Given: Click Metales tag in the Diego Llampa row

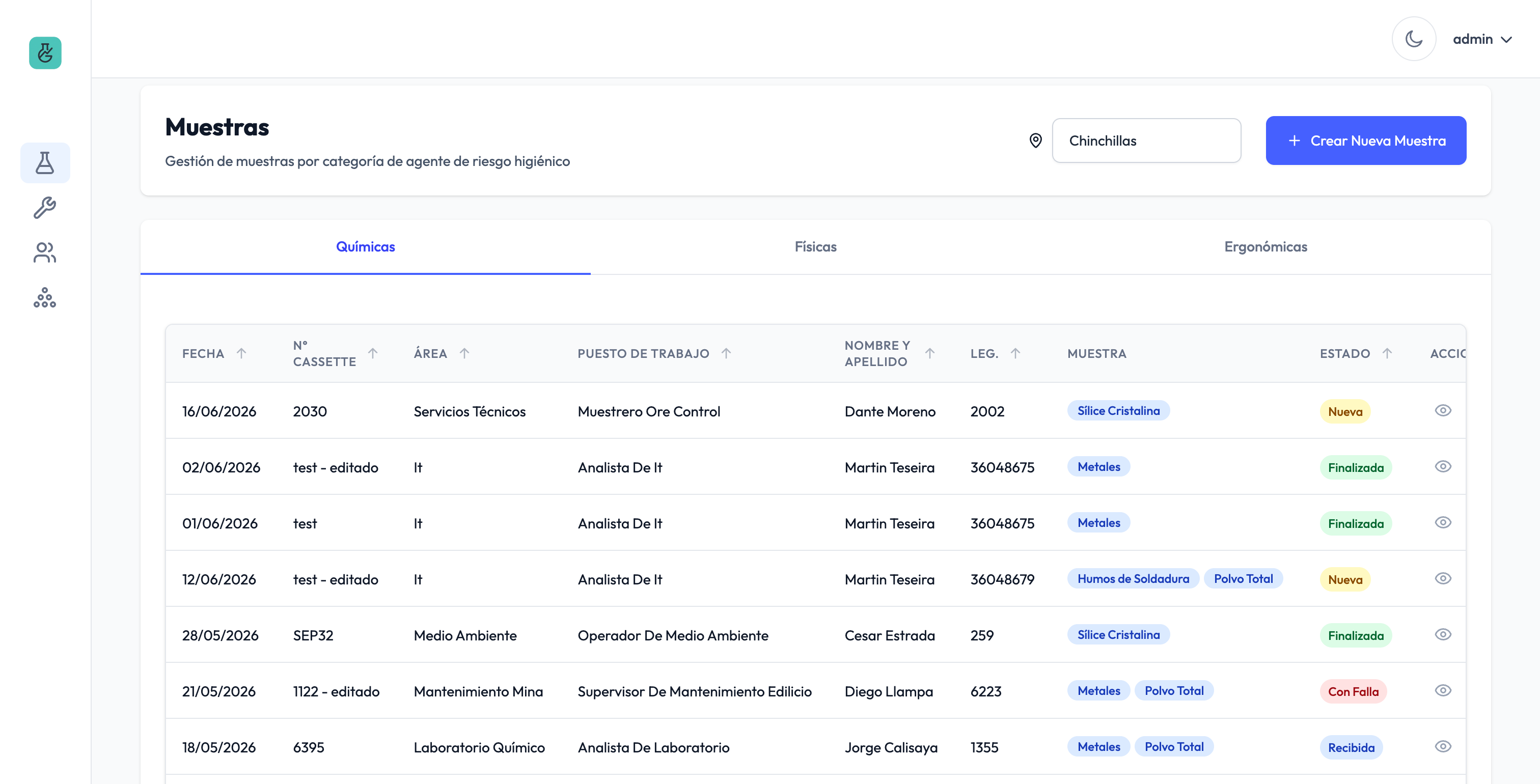Looking at the screenshot, I should pos(1099,691).
